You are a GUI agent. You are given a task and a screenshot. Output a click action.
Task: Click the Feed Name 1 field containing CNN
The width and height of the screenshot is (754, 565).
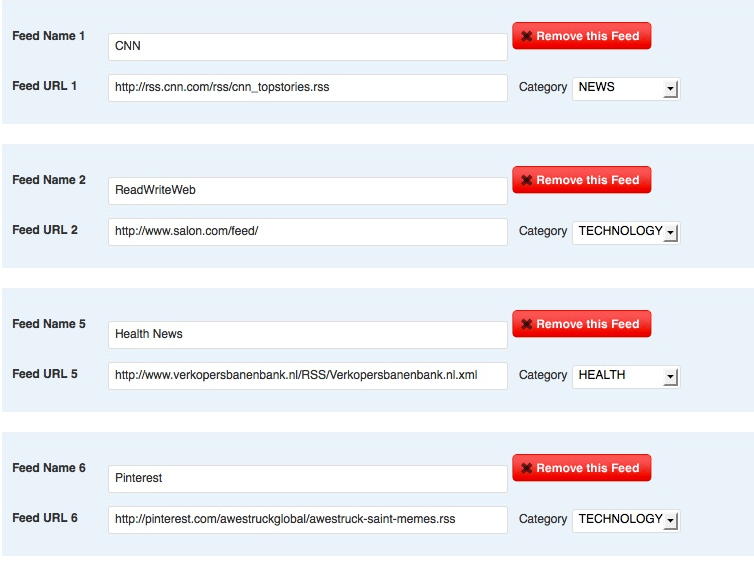coord(308,47)
